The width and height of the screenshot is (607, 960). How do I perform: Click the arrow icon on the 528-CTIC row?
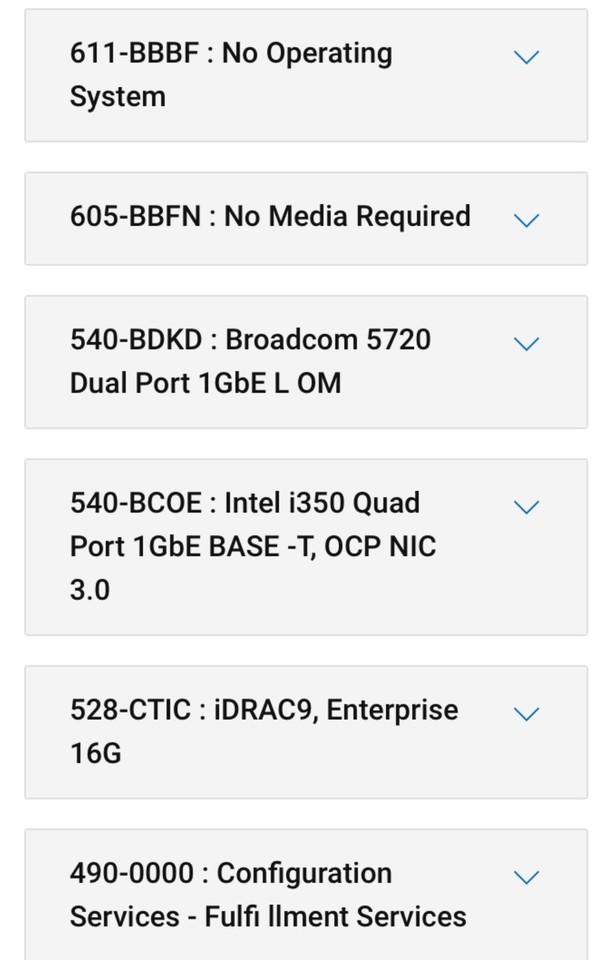point(527,714)
